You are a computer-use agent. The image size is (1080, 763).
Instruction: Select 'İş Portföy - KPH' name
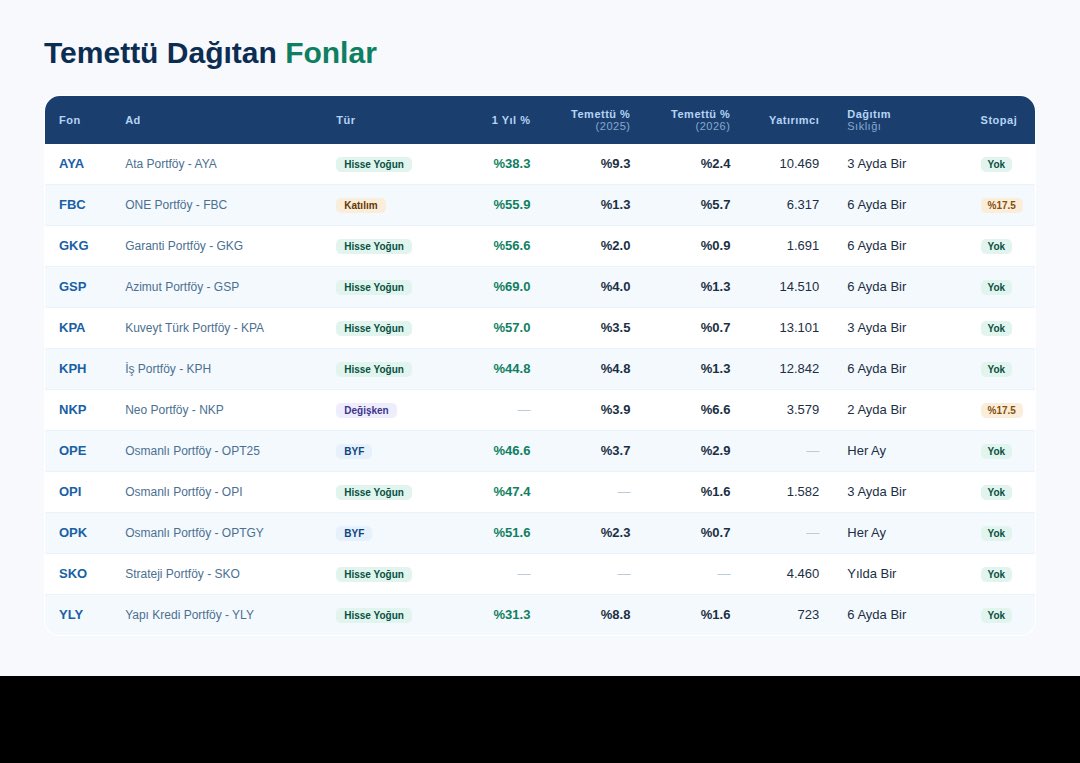click(x=168, y=368)
